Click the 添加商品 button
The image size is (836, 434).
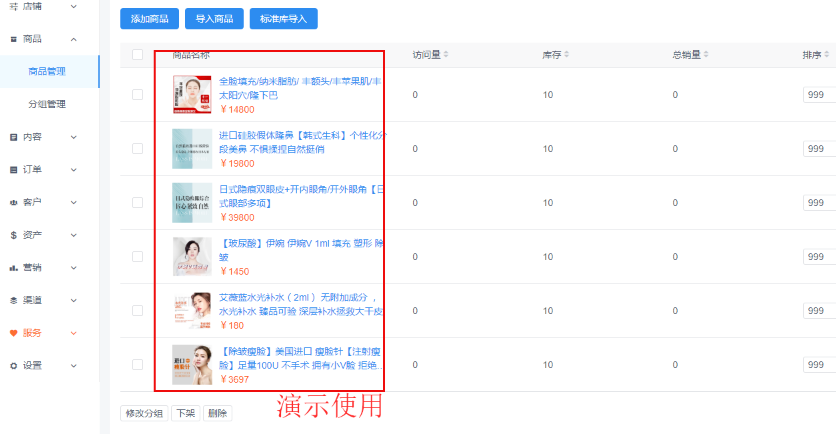click(x=149, y=18)
